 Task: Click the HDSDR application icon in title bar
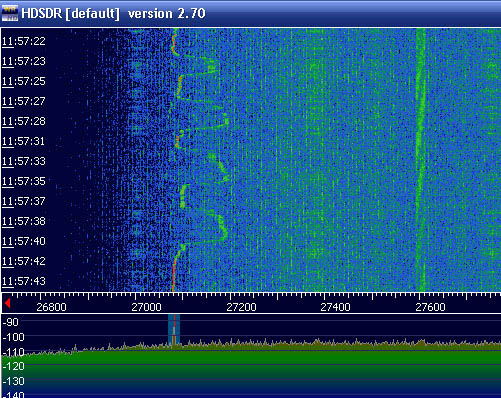point(9,13)
